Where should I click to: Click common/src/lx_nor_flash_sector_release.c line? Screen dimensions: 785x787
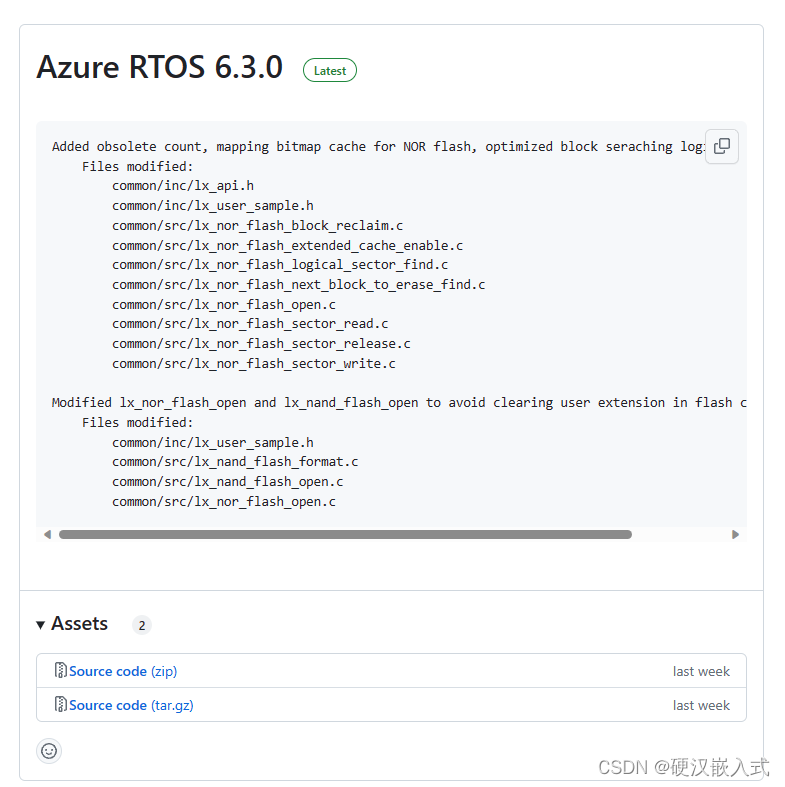point(261,344)
